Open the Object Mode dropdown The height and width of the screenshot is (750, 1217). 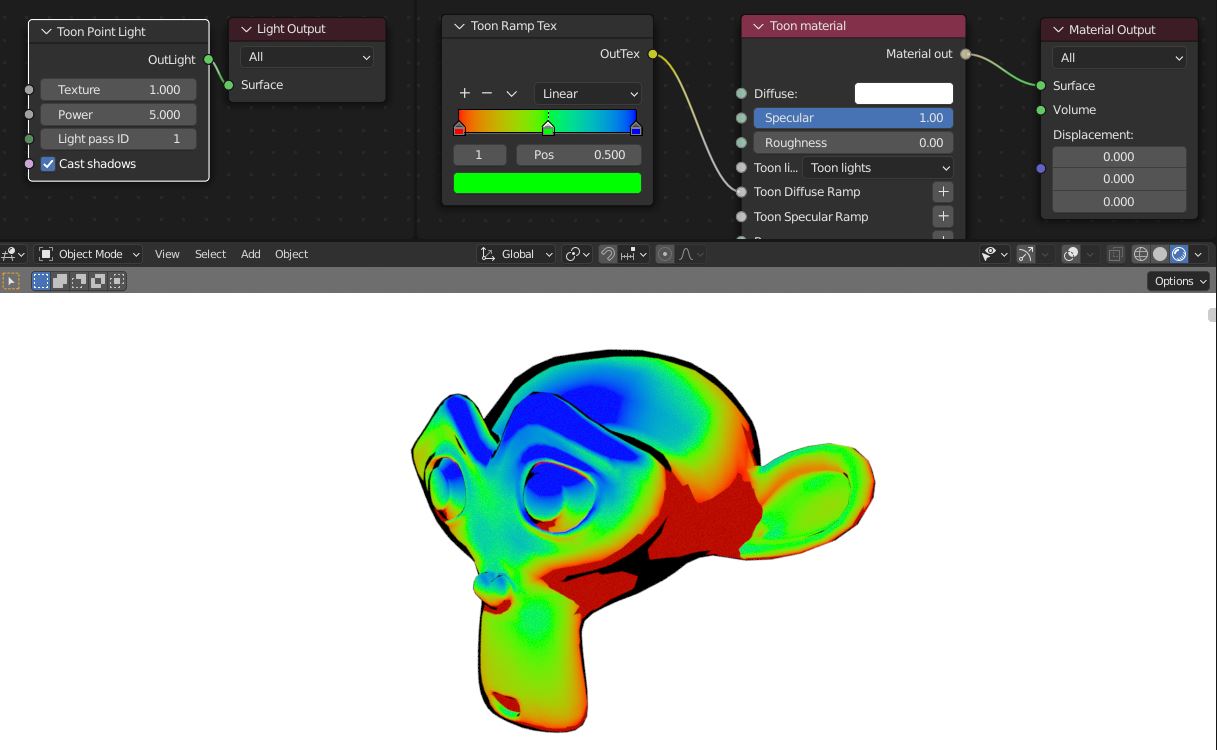tap(89, 254)
